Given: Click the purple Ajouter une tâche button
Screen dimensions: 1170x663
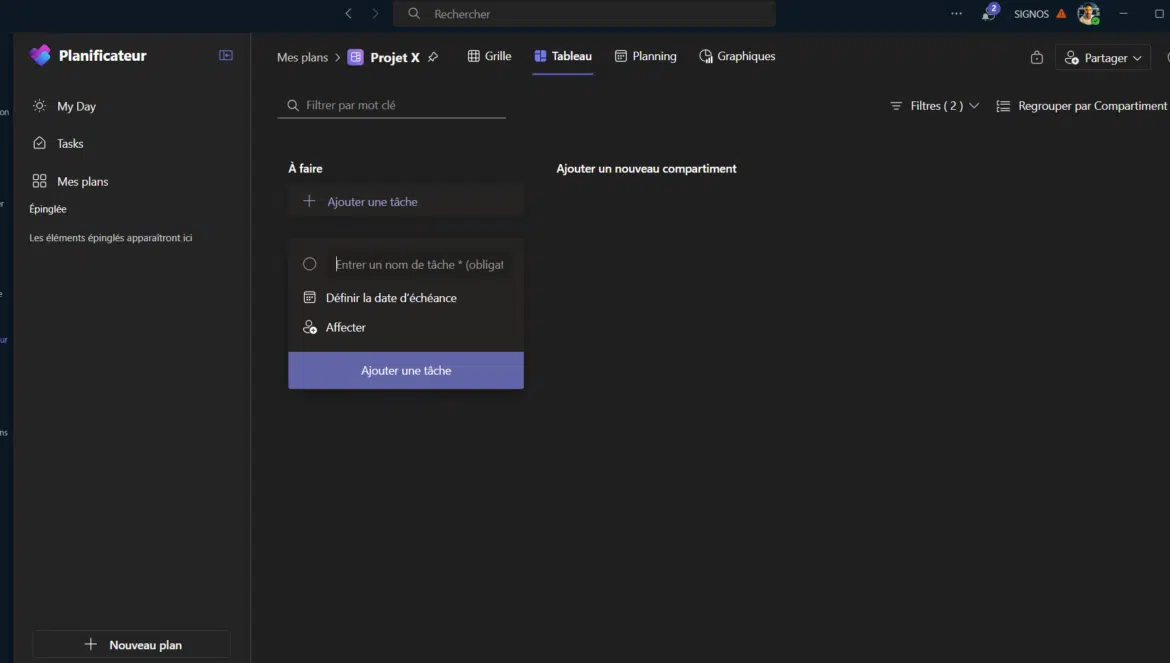Looking at the screenshot, I should 406,370.
